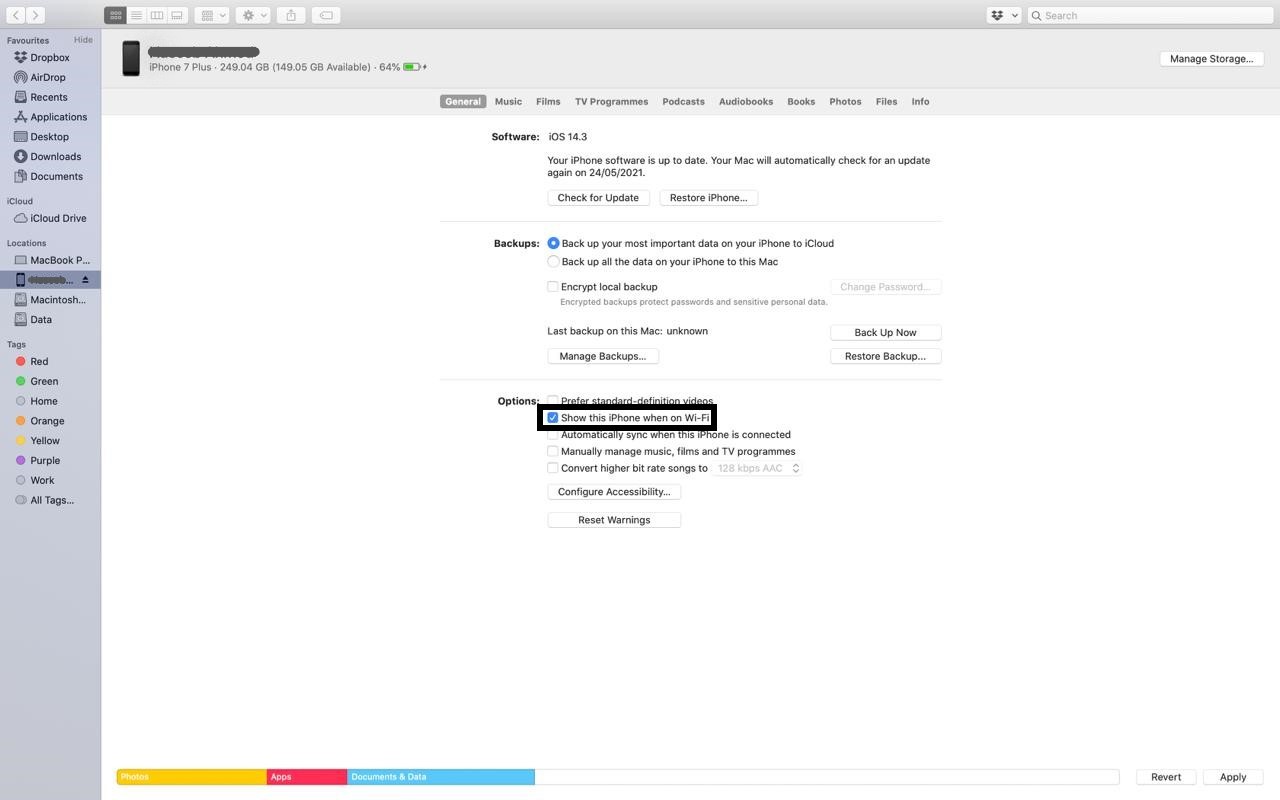Viewport: 1280px width, 800px height.
Task: Click the Photos segment of the storage bar
Action: click(x=190, y=776)
